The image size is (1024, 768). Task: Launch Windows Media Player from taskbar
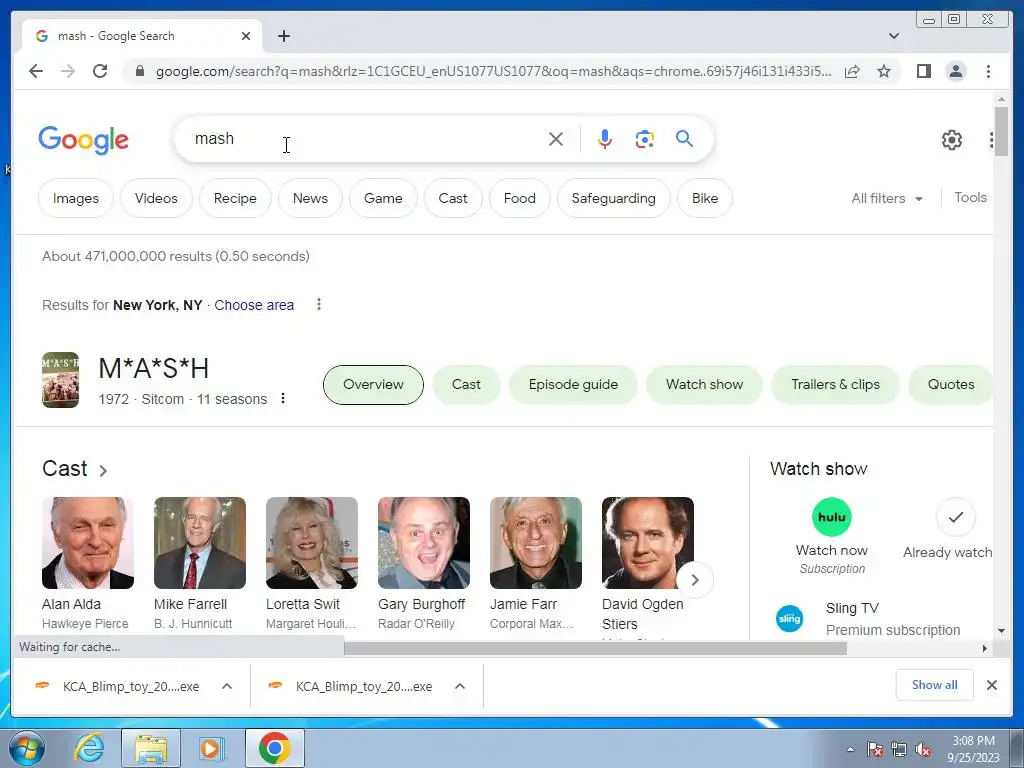click(210, 748)
